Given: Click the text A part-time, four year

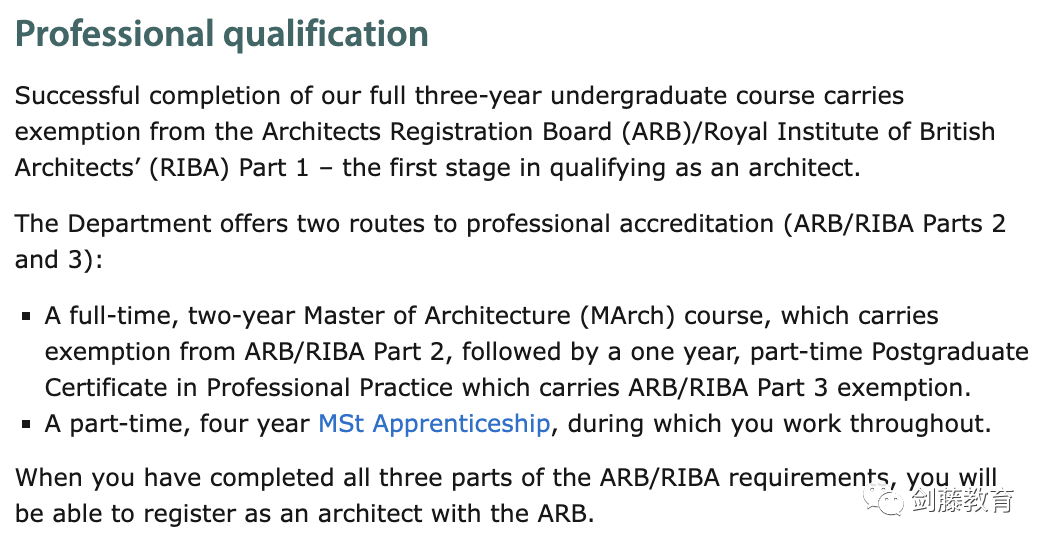Looking at the screenshot, I should [x=177, y=424].
